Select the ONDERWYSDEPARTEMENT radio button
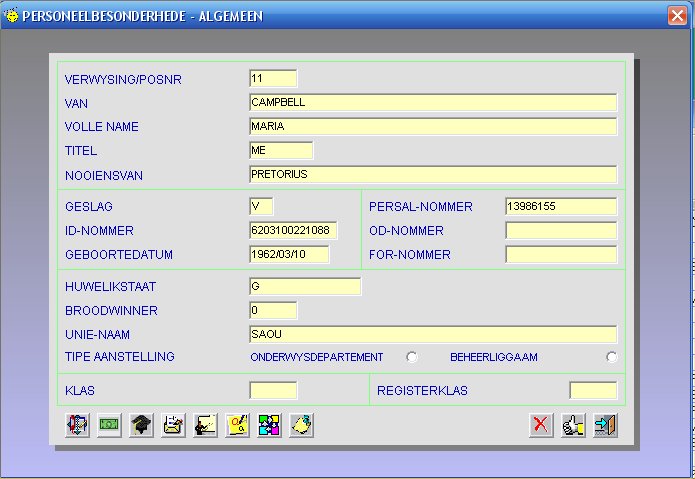The height and width of the screenshot is (479, 695). (411, 358)
